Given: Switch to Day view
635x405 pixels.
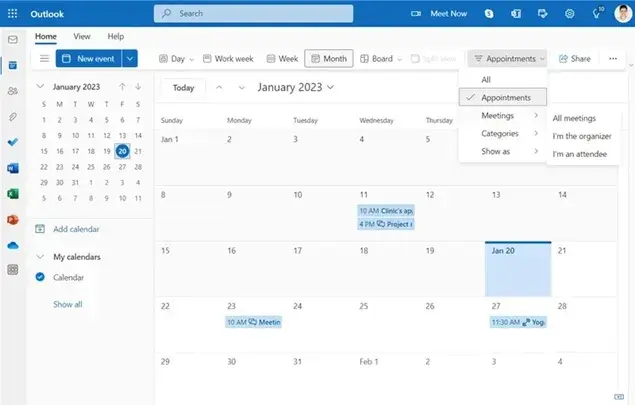Looking at the screenshot, I should point(172,59).
